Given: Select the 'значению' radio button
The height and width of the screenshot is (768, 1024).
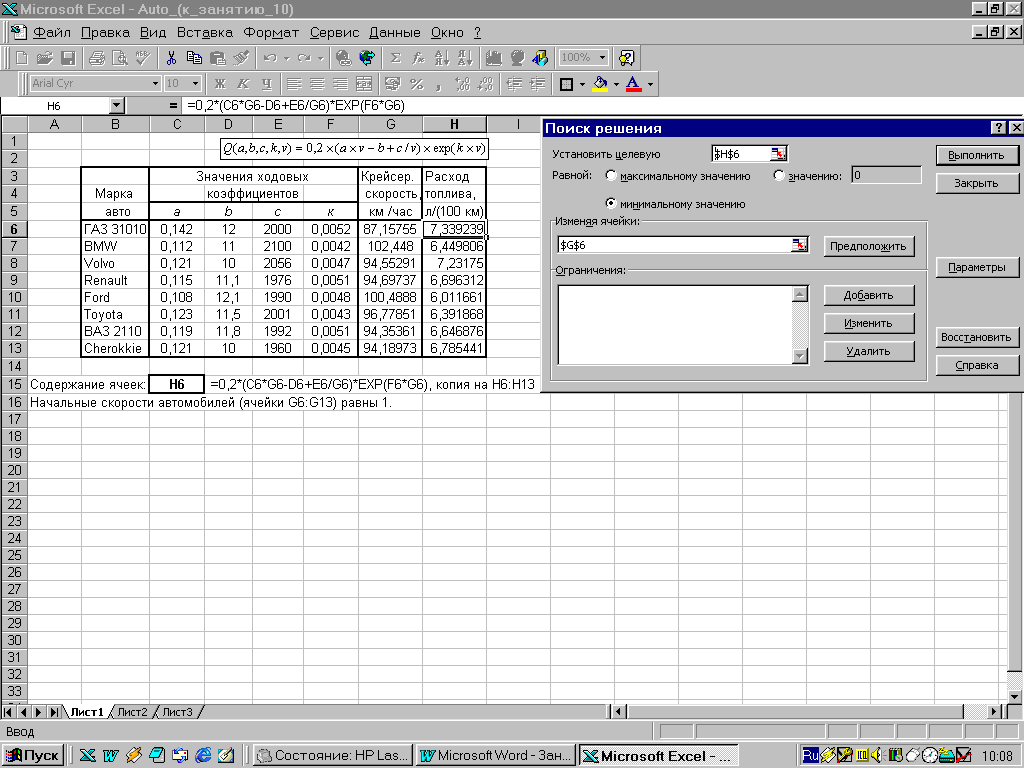Looking at the screenshot, I should point(778,176).
